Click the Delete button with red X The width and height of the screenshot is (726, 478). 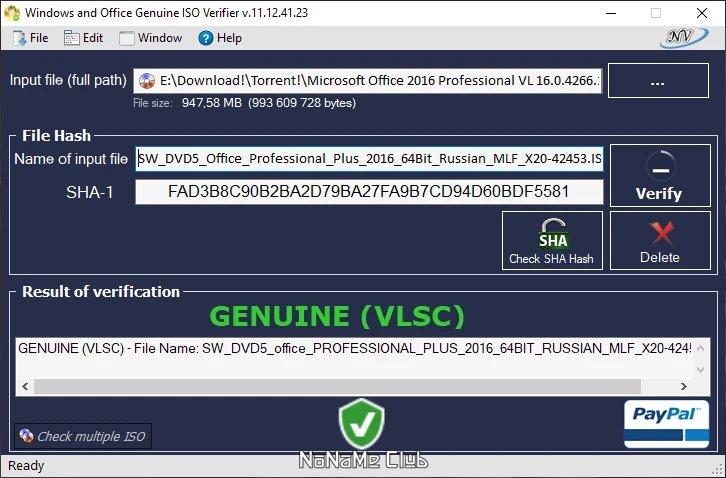tap(660, 240)
